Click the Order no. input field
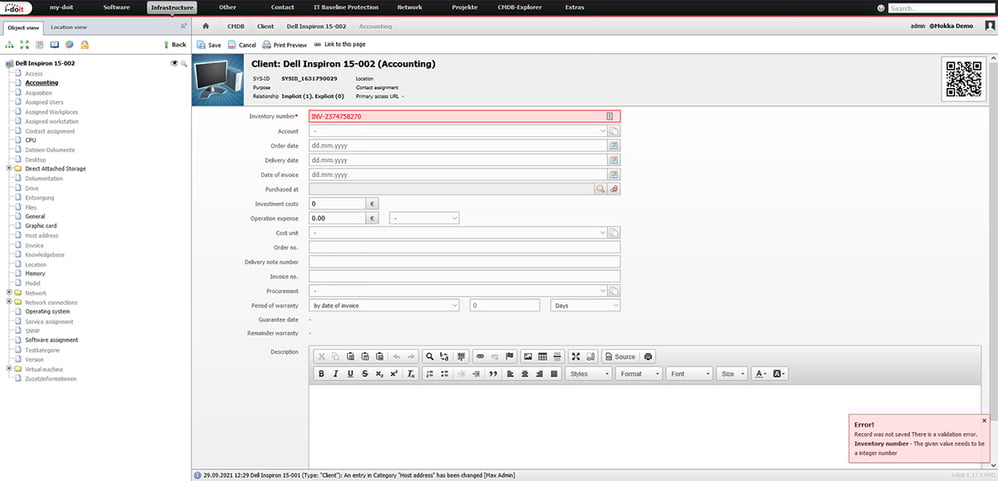The height and width of the screenshot is (481, 998). [465, 247]
